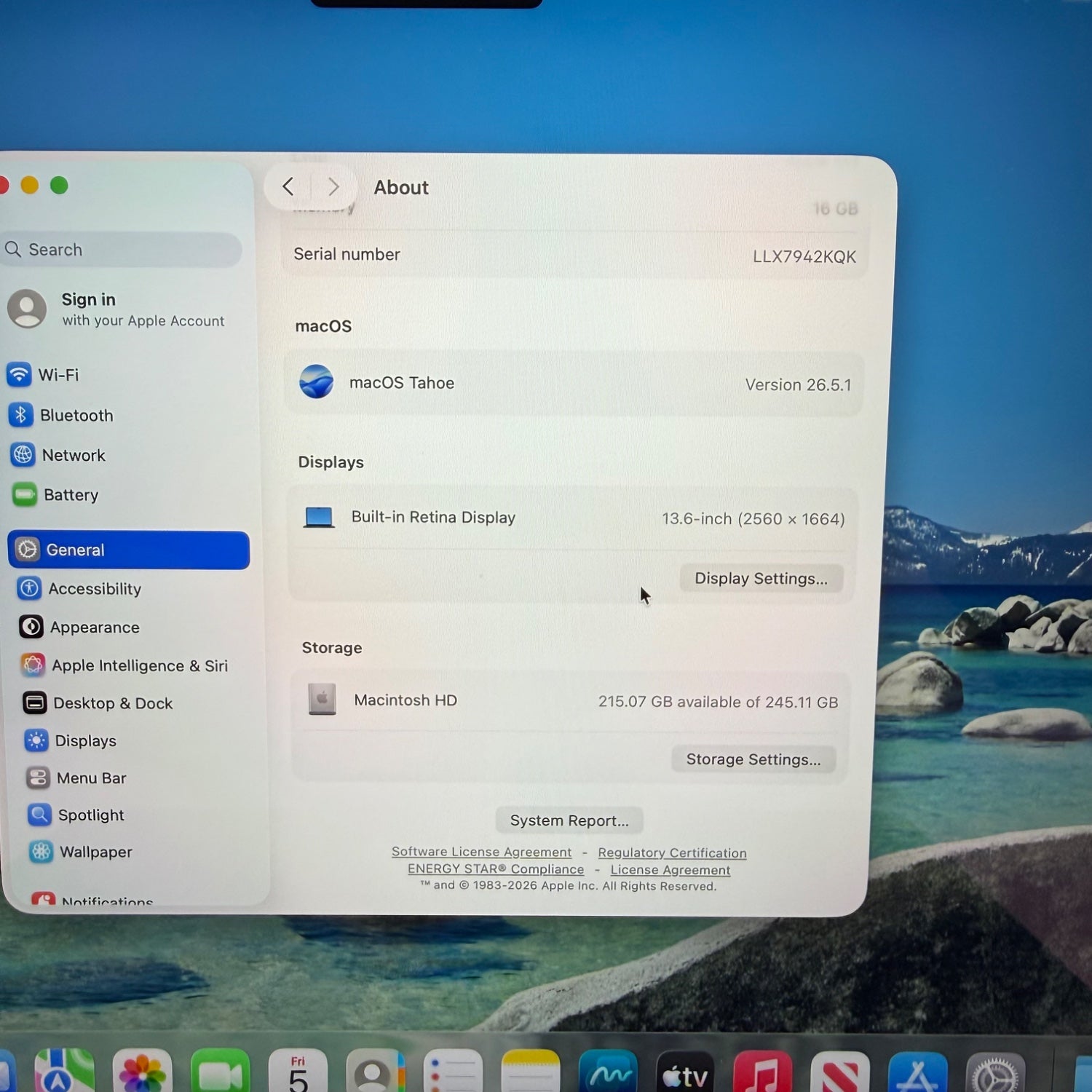Viewport: 1092px width, 1092px height.
Task: Click the Macintosh HD drive icon
Action: 322,699
